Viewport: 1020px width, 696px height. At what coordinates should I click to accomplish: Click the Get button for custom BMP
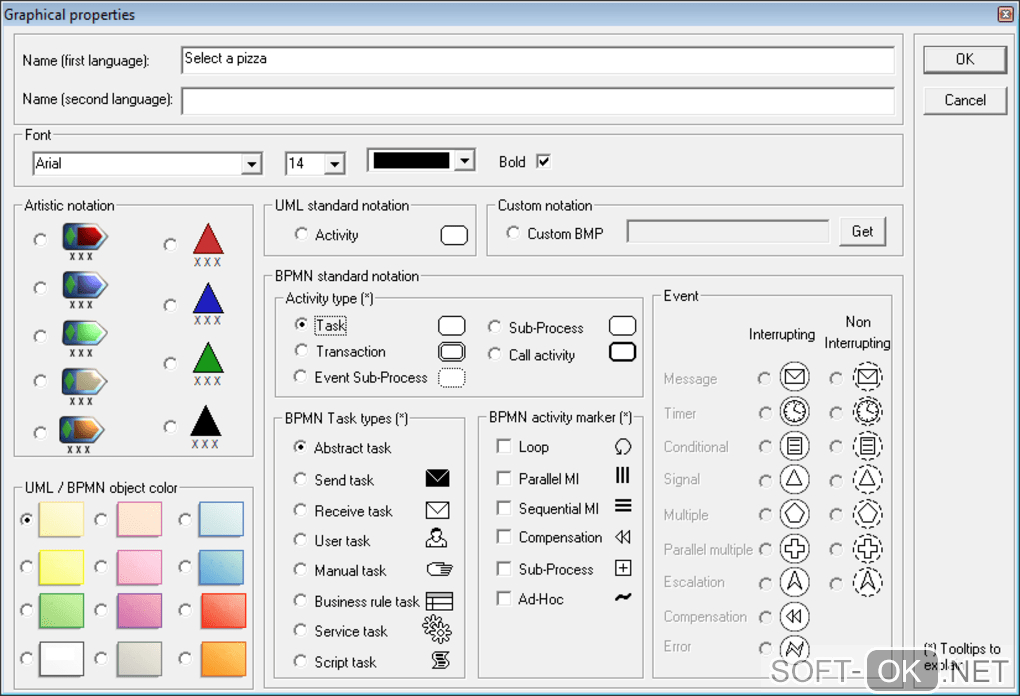point(862,232)
